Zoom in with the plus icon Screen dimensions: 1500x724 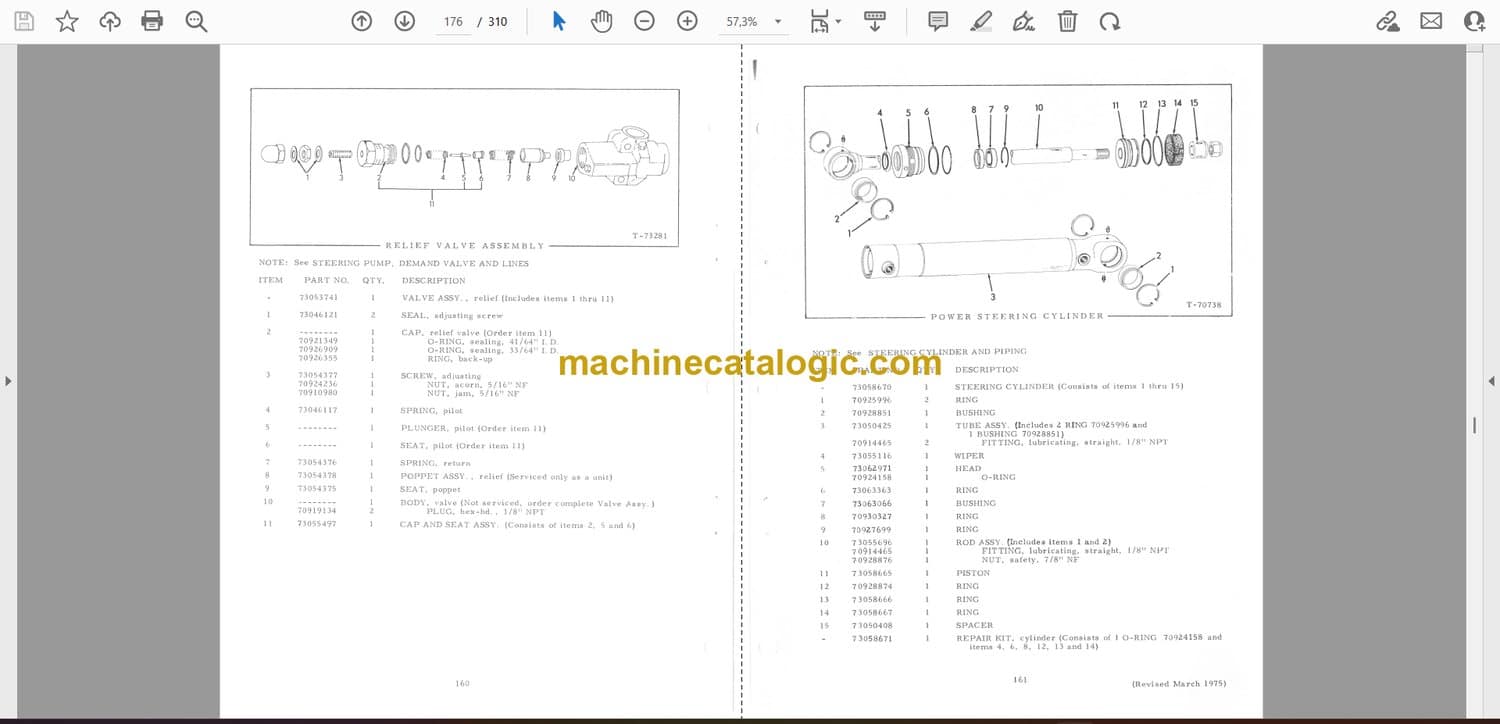[x=687, y=21]
